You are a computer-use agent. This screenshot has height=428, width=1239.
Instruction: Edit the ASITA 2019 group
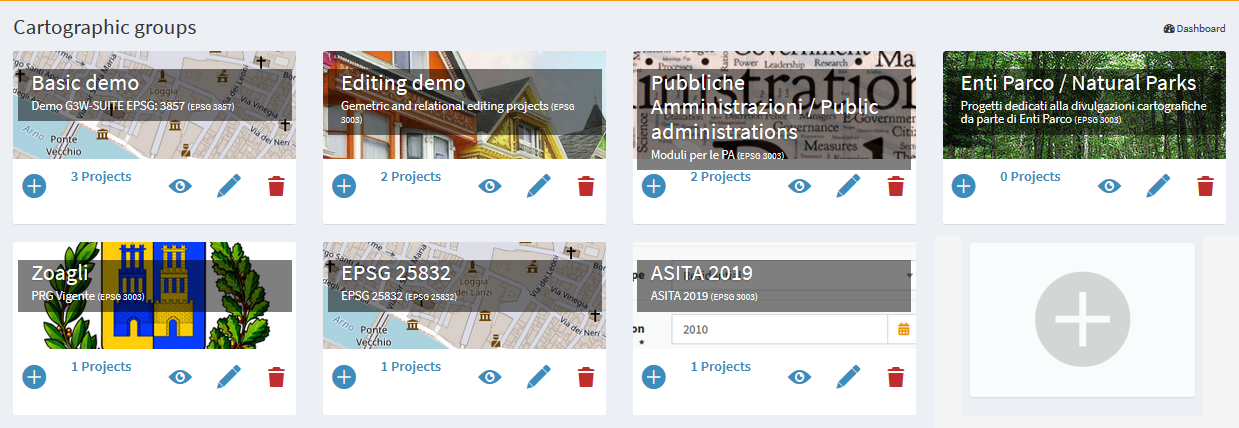tap(849, 376)
